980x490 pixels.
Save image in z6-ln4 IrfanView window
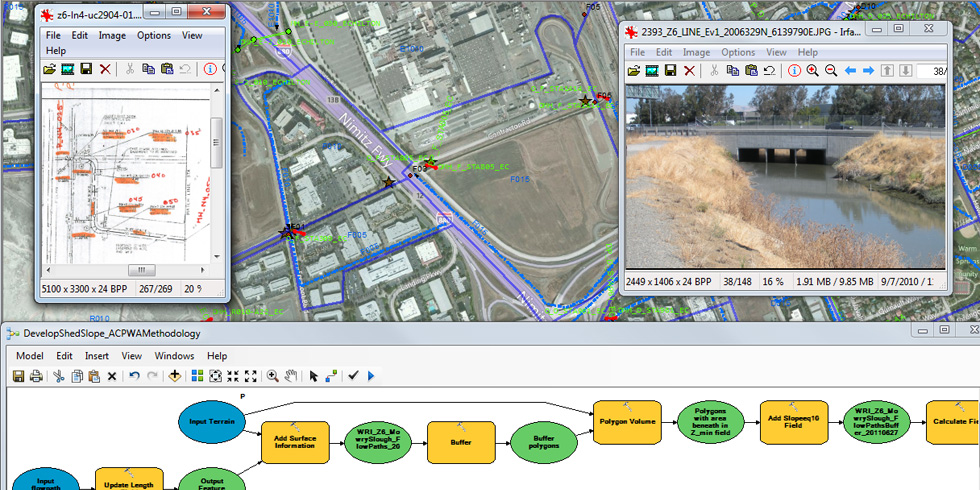[x=86, y=69]
